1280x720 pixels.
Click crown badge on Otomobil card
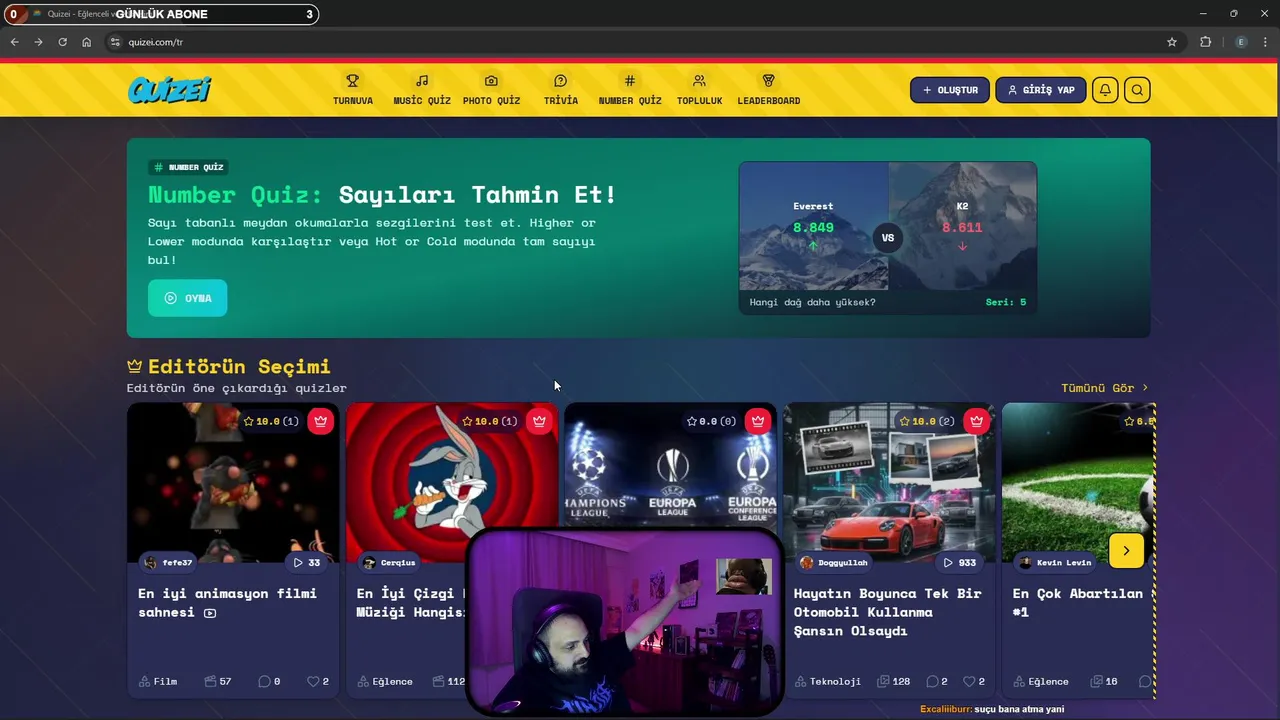click(977, 421)
